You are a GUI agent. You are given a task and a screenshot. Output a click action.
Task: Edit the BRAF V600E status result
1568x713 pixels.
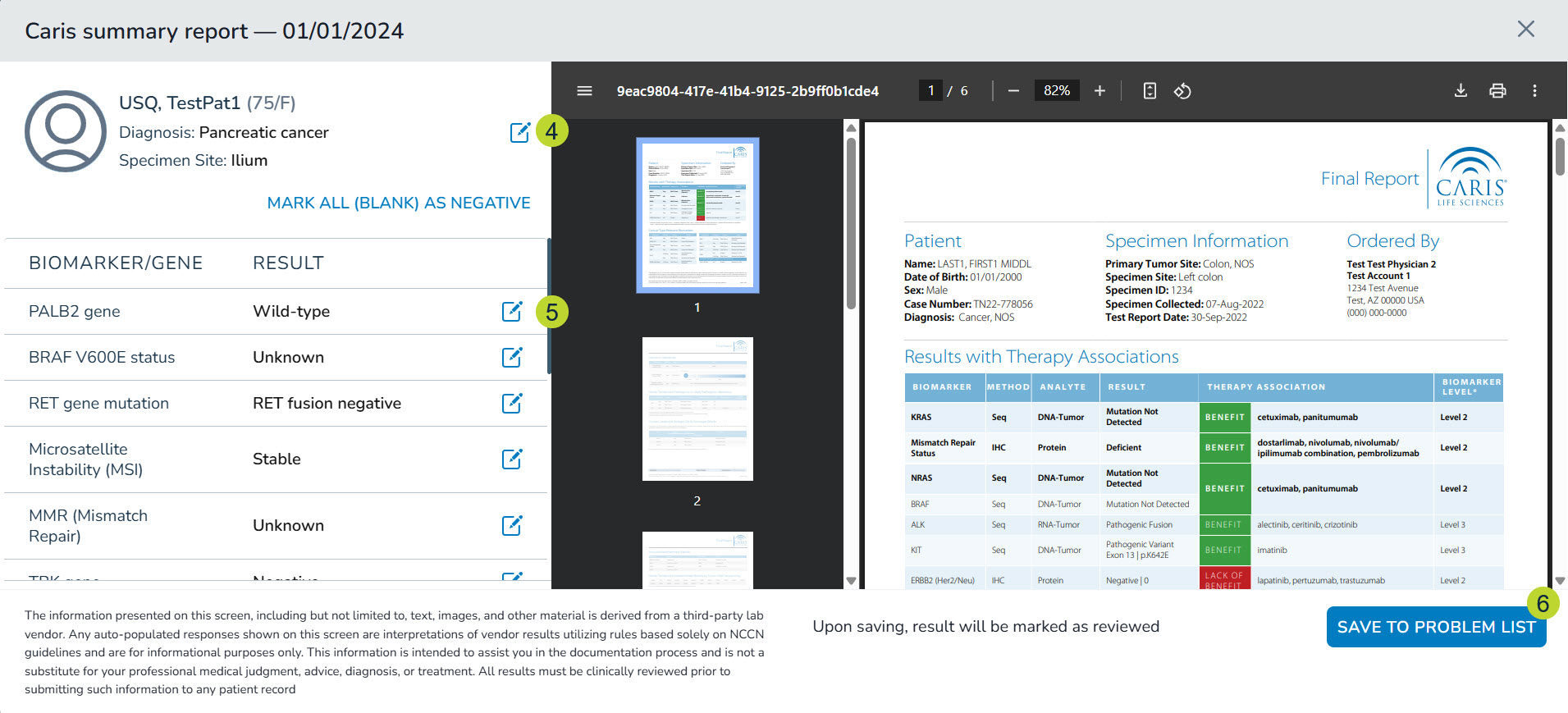coord(512,357)
